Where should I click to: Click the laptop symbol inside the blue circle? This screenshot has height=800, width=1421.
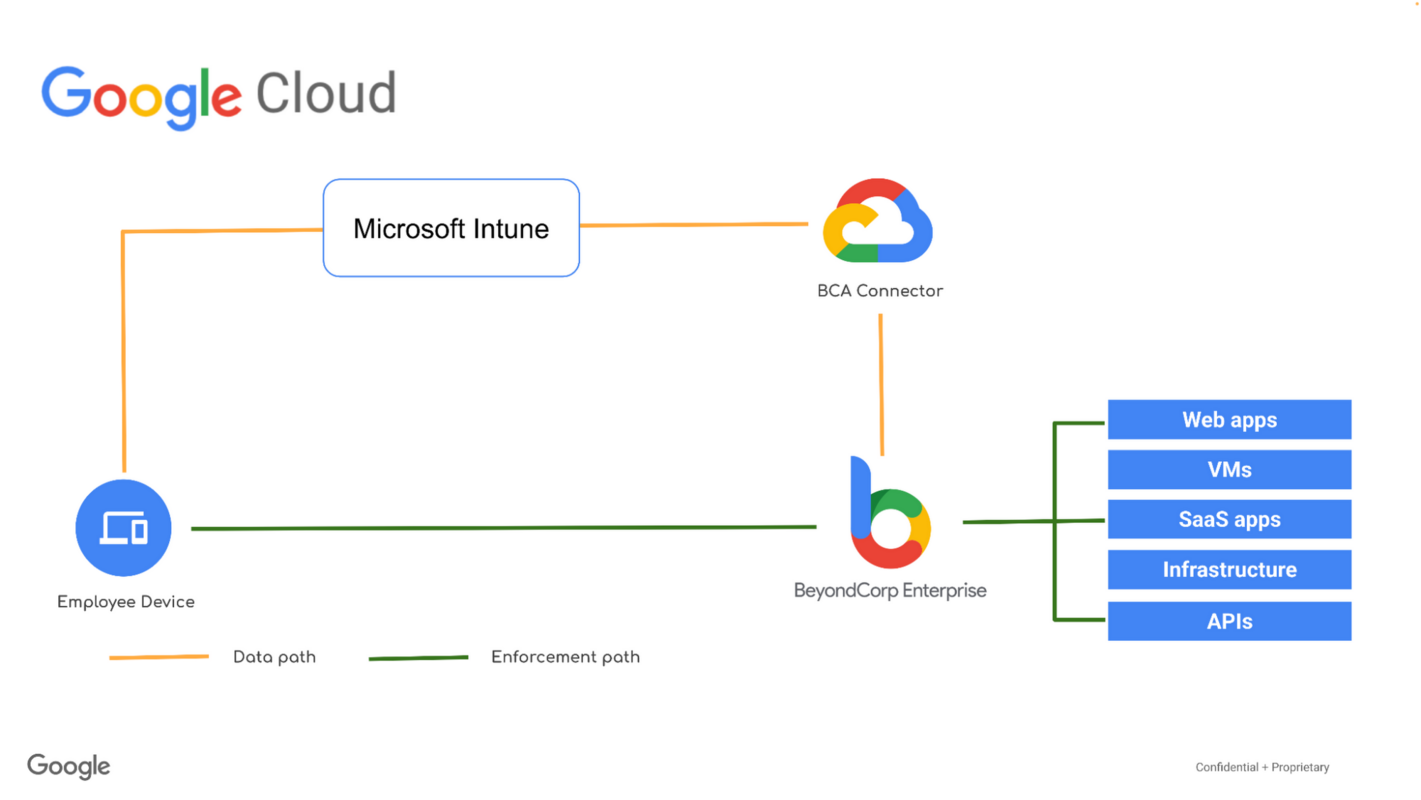coord(122,527)
